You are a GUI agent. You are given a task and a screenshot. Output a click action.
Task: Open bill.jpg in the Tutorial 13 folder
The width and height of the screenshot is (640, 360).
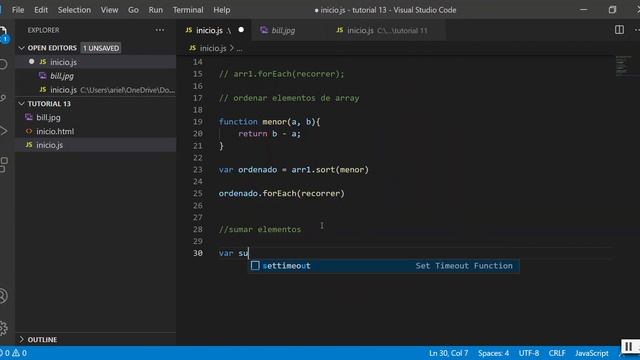pos(96,118)
